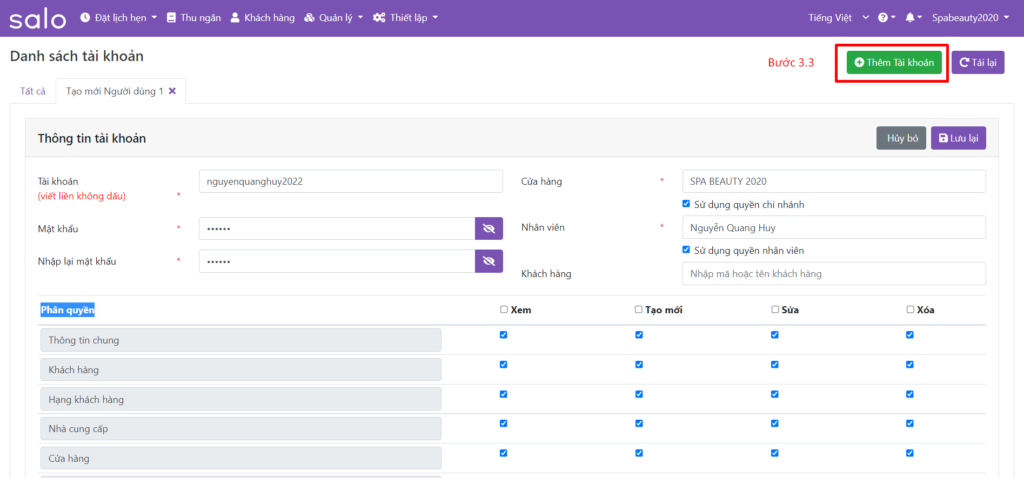Cancel with the Hủy bỏ button
The image size is (1024, 478).
[x=900, y=138]
